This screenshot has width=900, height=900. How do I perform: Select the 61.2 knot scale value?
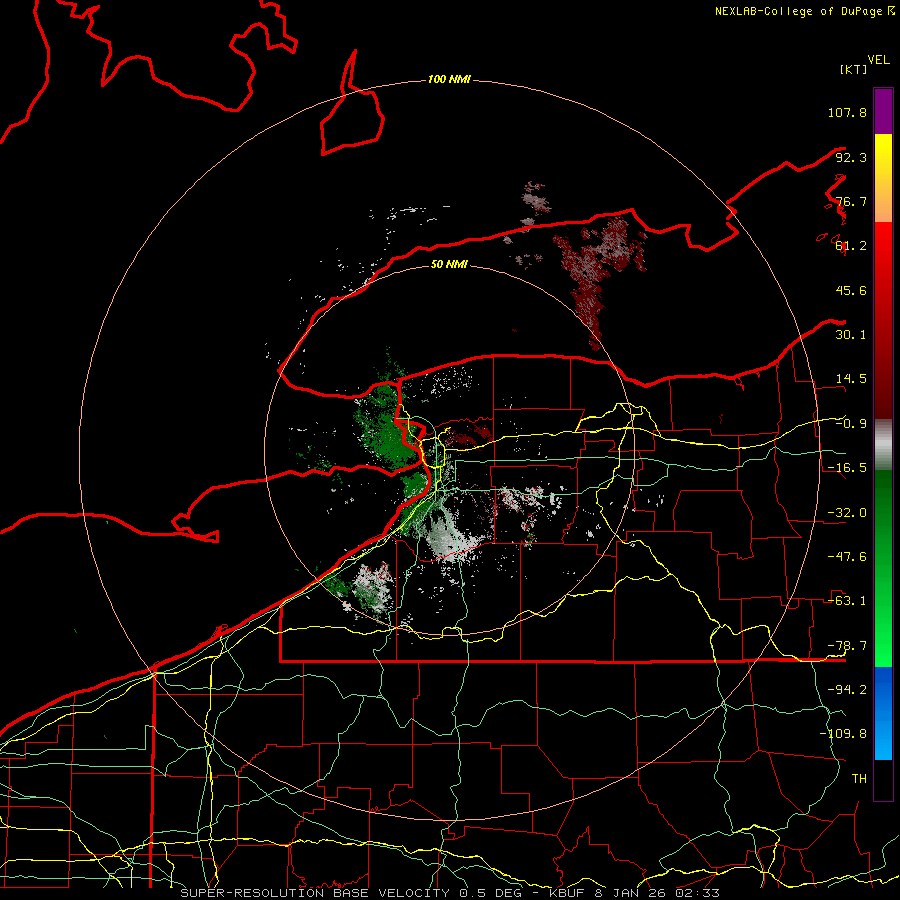click(851, 246)
